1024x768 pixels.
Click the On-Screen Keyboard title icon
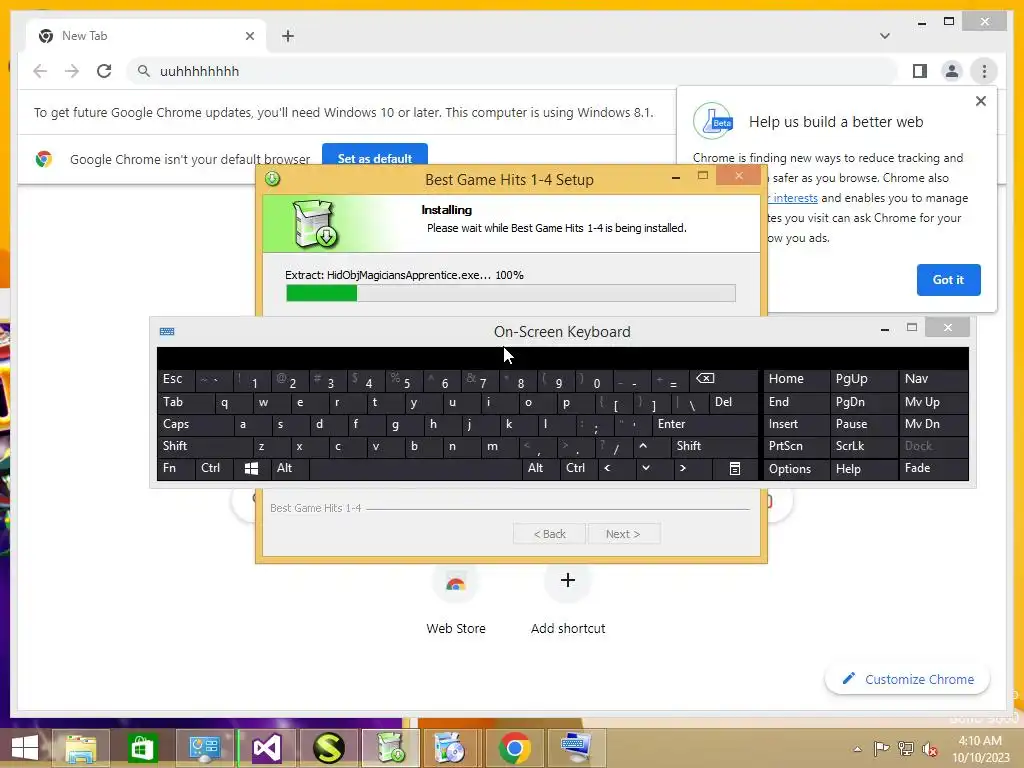point(167,331)
